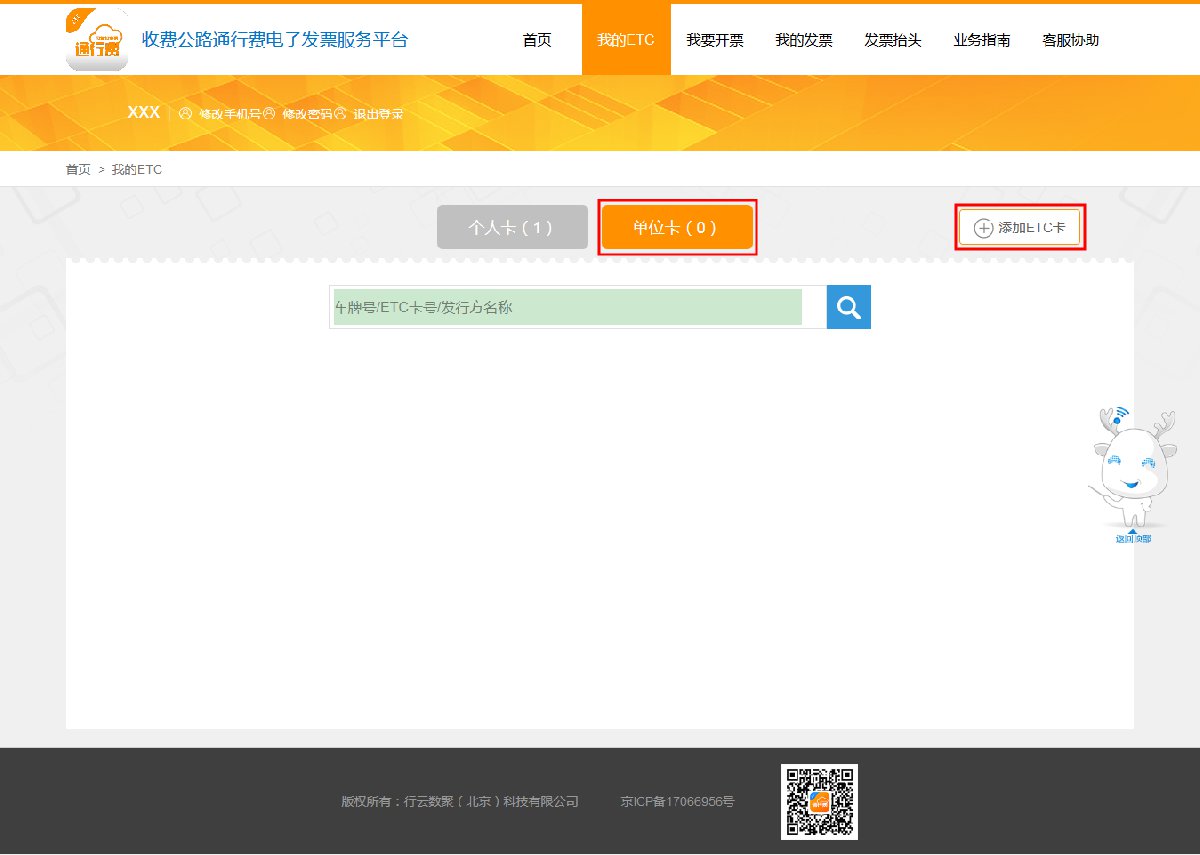Select the 单位卡 (0) tab

click(677, 227)
